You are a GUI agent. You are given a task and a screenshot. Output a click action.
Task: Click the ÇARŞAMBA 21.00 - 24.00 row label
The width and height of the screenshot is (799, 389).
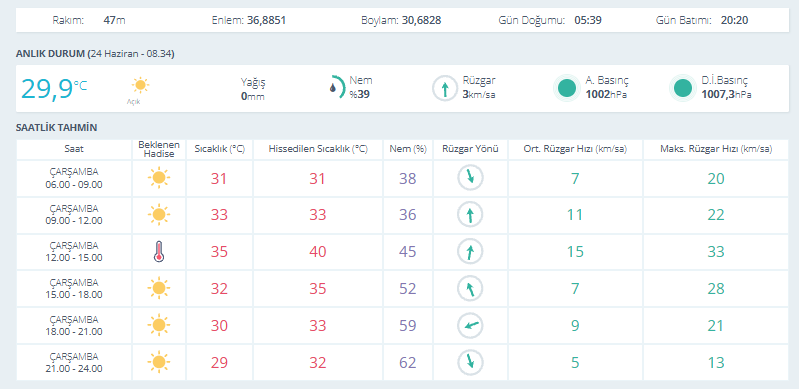[x=74, y=362]
